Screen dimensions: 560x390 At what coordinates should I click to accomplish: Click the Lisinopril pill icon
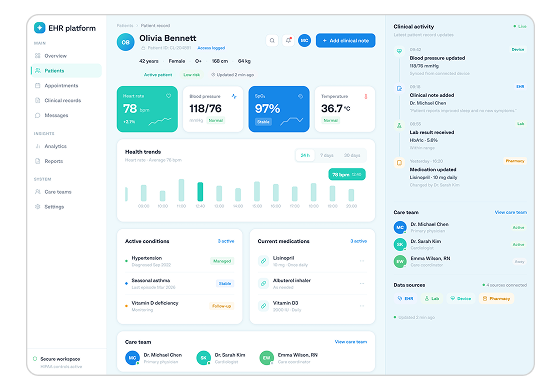click(263, 261)
